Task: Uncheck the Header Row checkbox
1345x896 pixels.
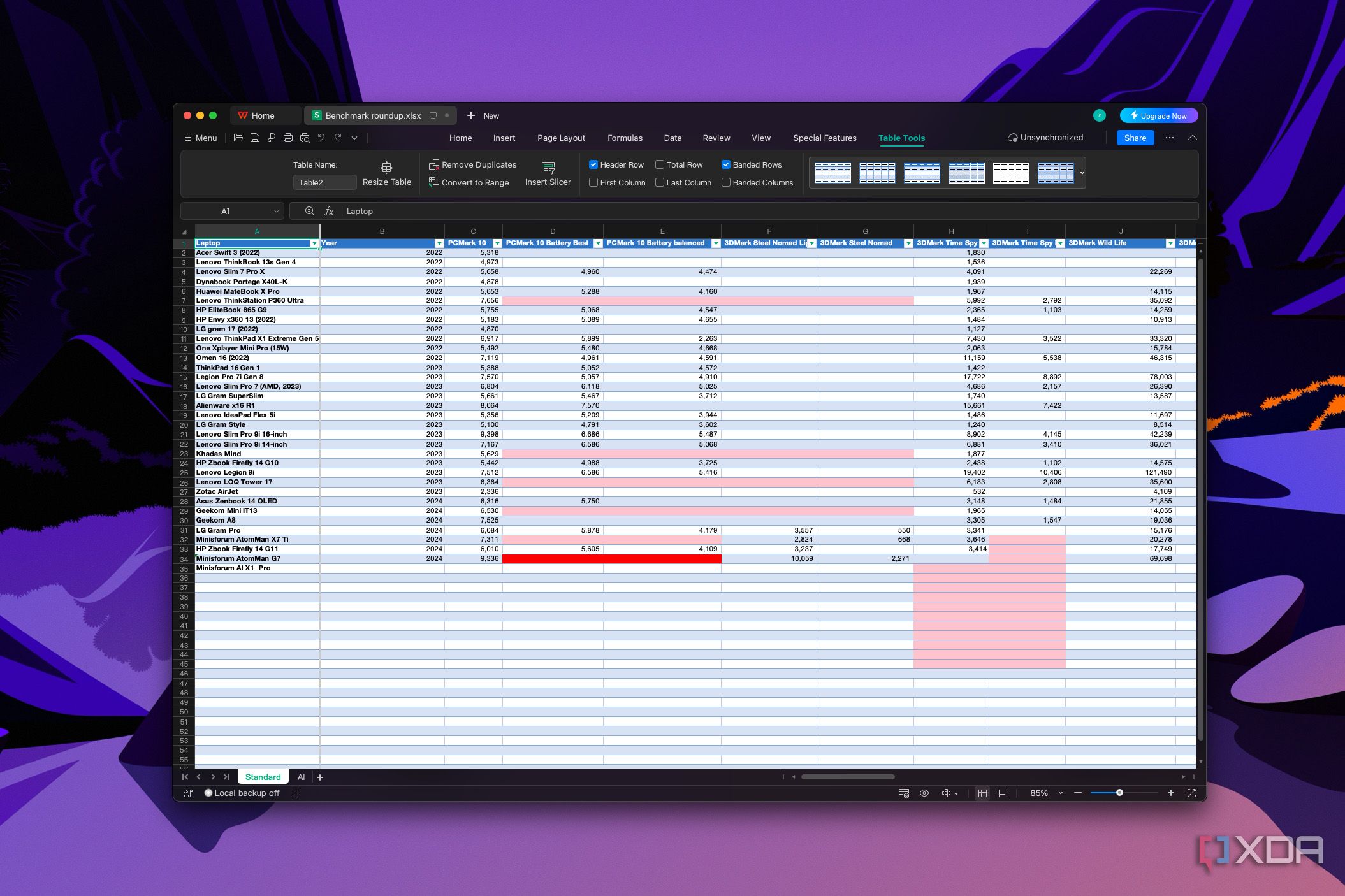Action: (x=593, y=164)
